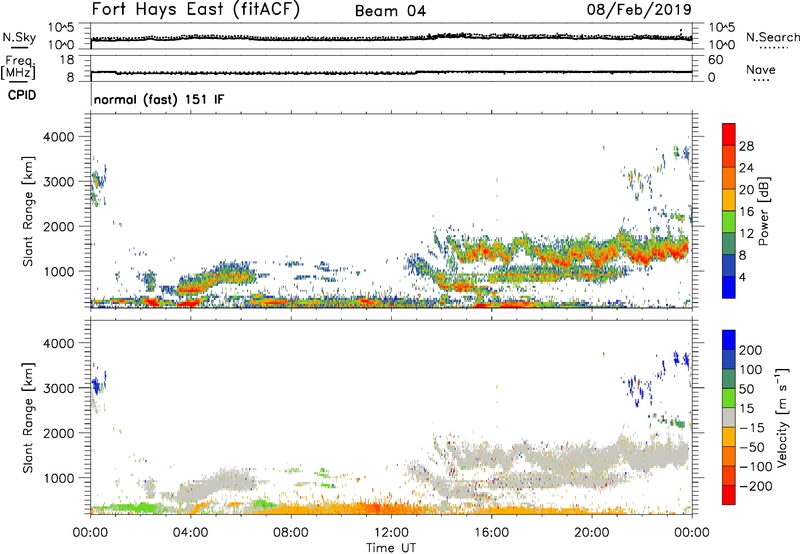Click the red top segment of Power colorbar

tap(729, 135)
